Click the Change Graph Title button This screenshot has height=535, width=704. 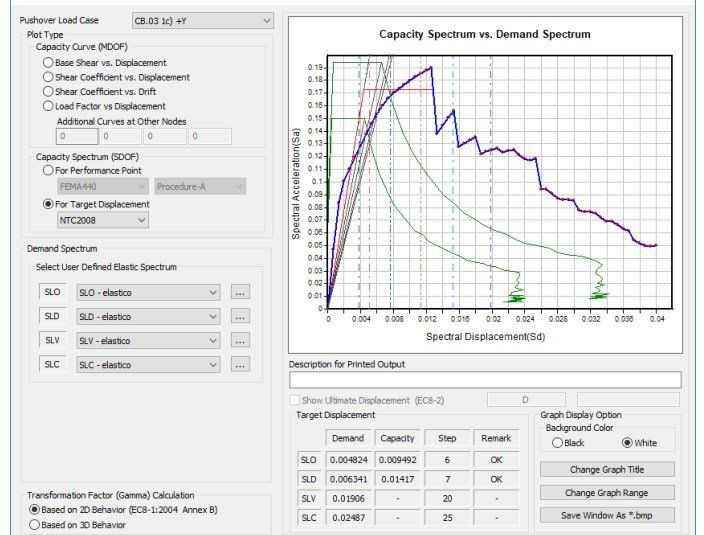(607, 469)
